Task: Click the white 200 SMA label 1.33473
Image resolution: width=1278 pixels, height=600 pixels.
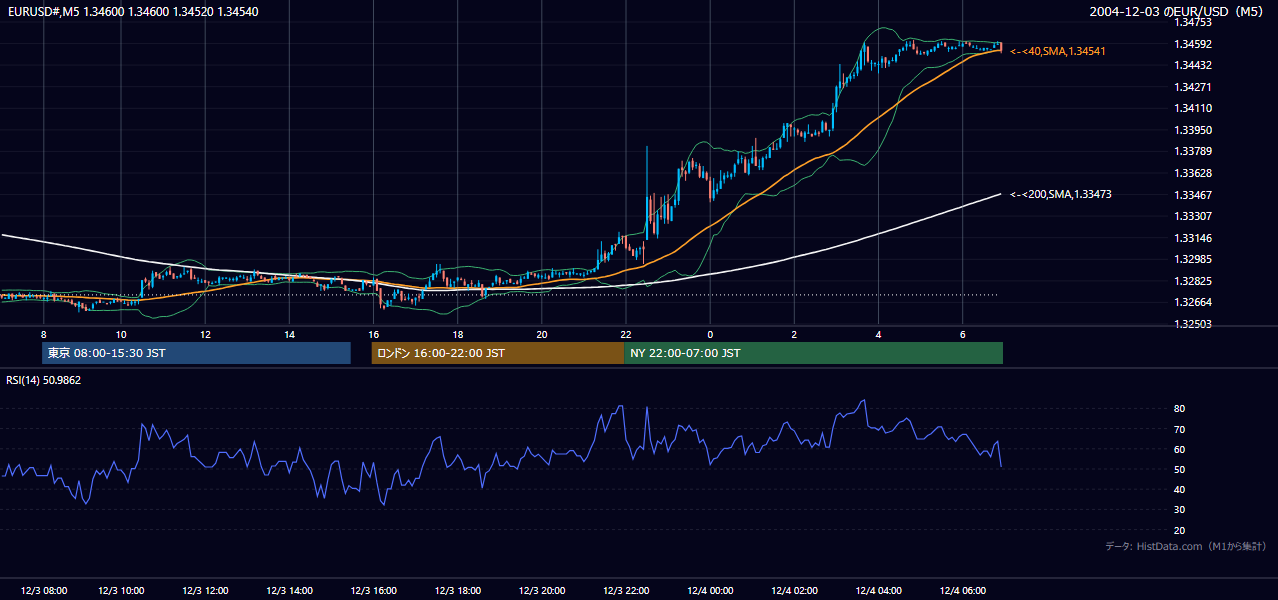Action: [x=1061, y=194]
